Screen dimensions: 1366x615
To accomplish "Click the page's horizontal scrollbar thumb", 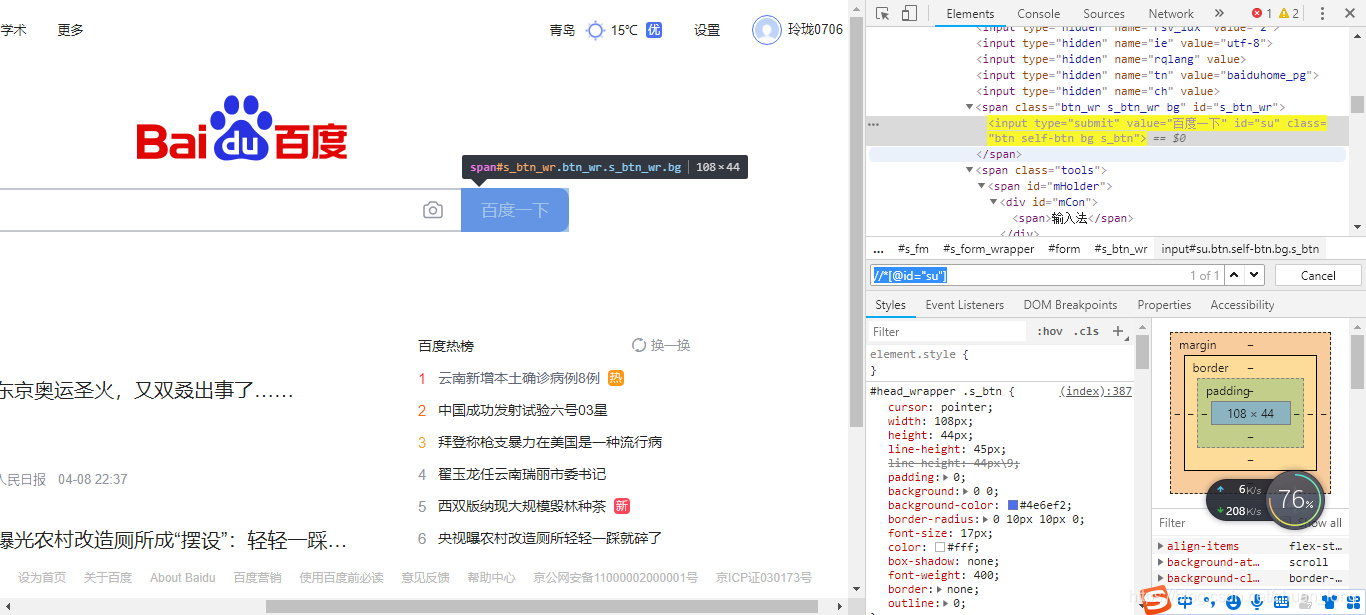I will (541, 606).
